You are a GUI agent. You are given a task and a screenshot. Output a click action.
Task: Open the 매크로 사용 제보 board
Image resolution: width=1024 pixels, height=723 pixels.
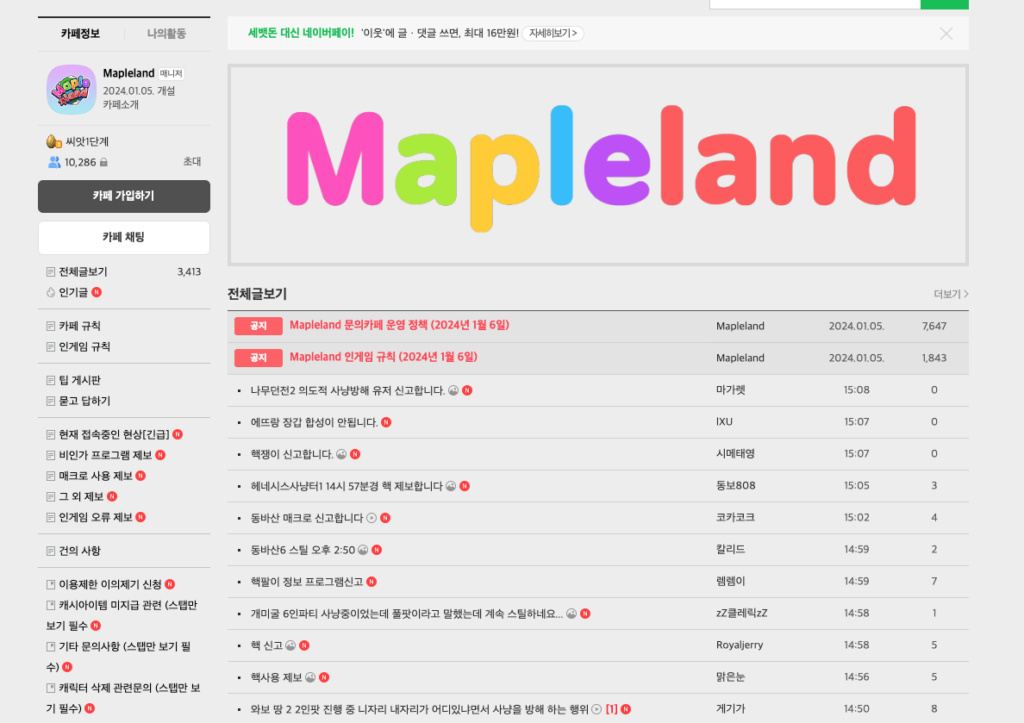[x=95, y=476]
